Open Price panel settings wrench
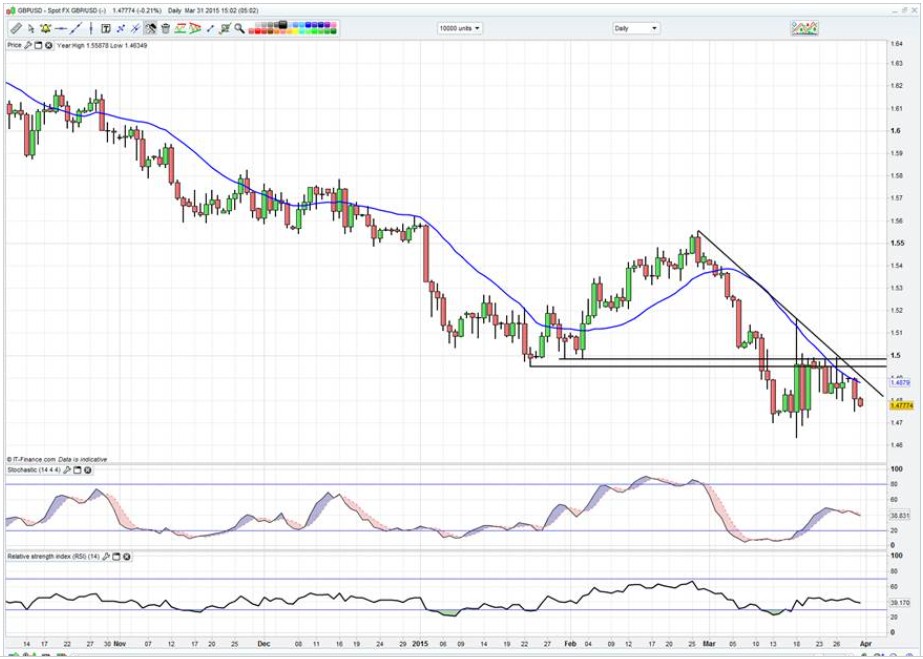Screen dimensions: 923x659 [x=29, y=45]
